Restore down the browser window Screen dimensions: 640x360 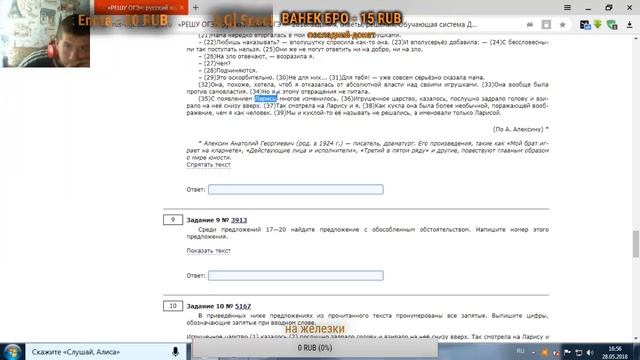pos(609,8)
